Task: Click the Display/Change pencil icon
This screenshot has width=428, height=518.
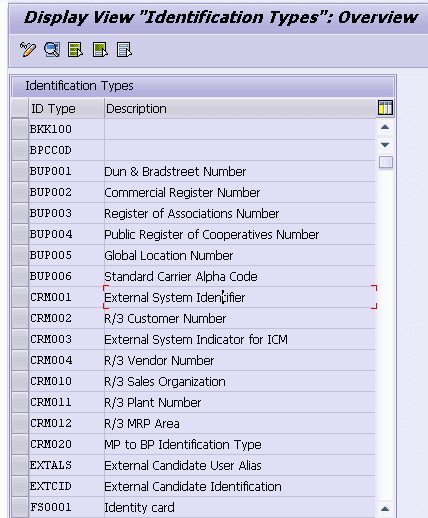Action: pos(28,50)
